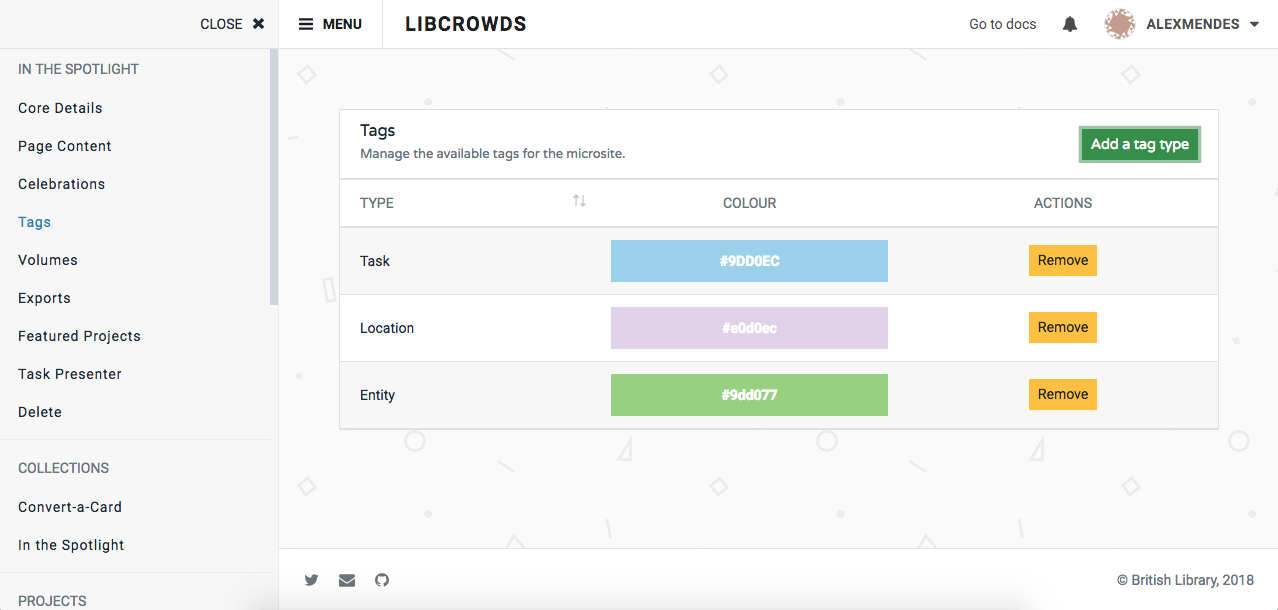Click the LIBCROWDS home link
The width and height of the screenshot is (1278, 610).
tap(466, 23)
